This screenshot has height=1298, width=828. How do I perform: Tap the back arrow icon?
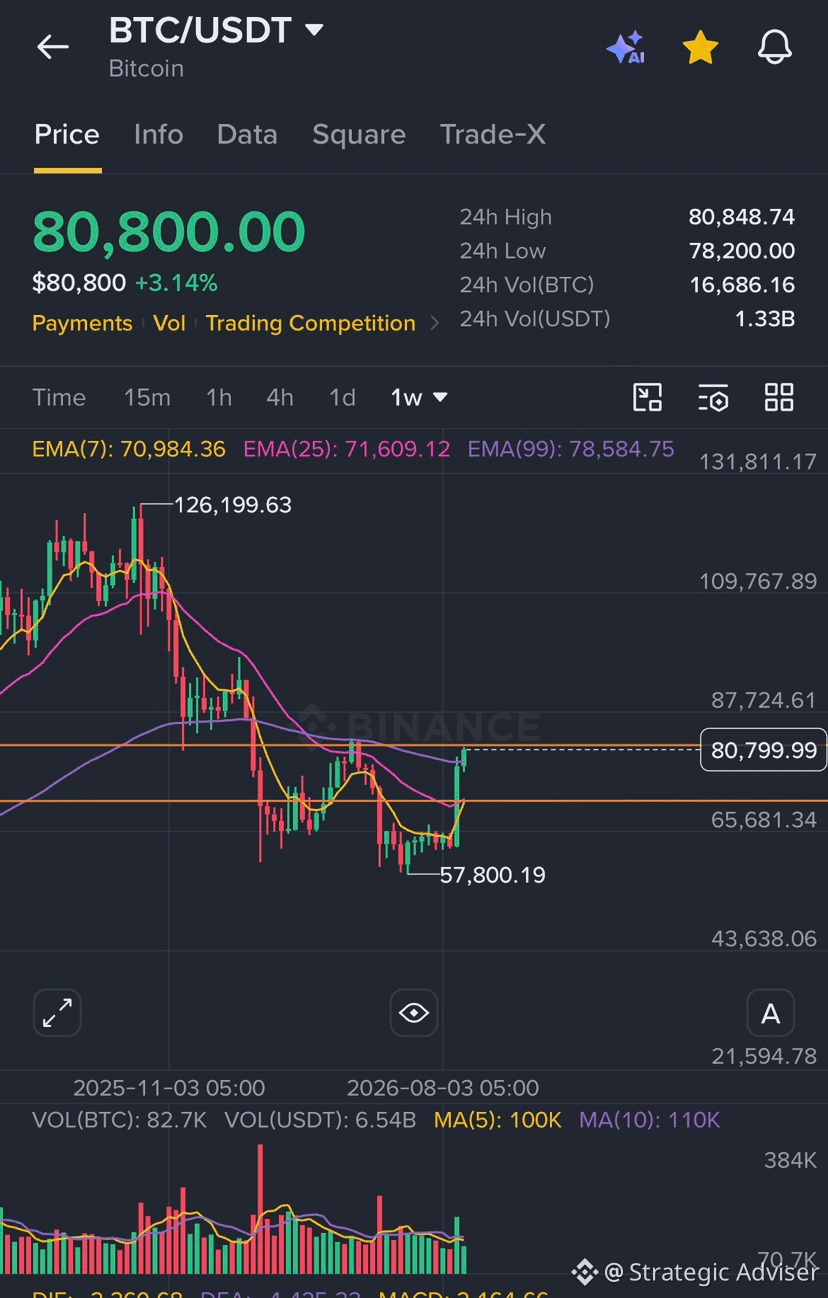52,47
